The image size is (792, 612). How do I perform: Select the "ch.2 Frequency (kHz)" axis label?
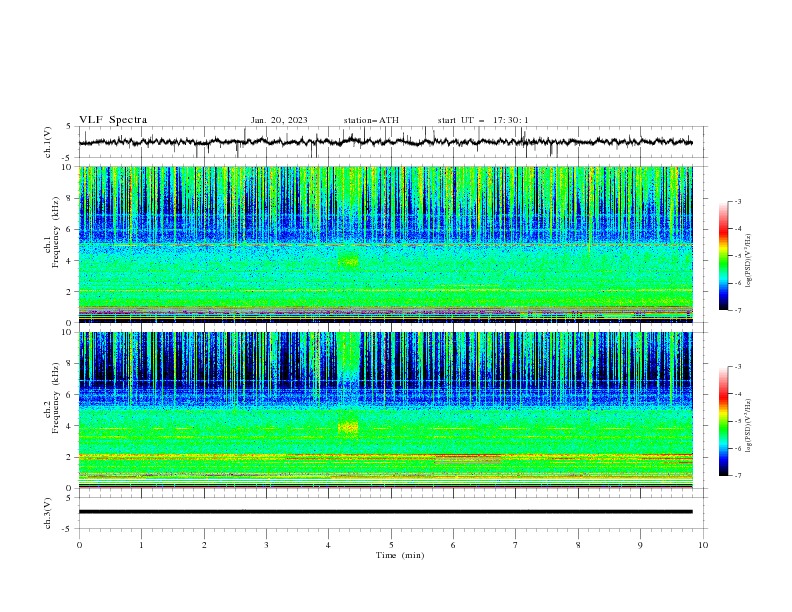click(52, 398)
